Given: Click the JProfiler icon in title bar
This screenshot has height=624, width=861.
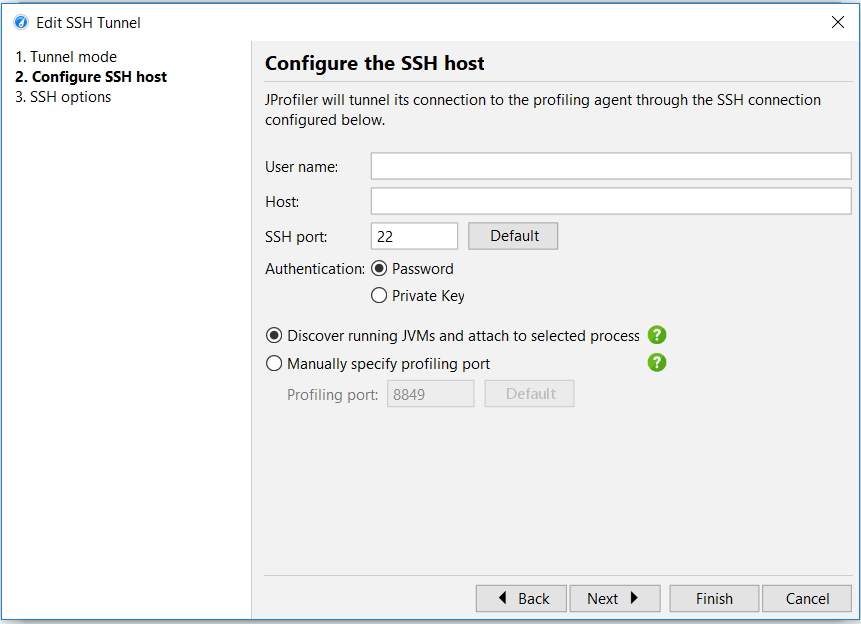Looking at the screenshot, I should pyautogui.click(x=21, y=23).
